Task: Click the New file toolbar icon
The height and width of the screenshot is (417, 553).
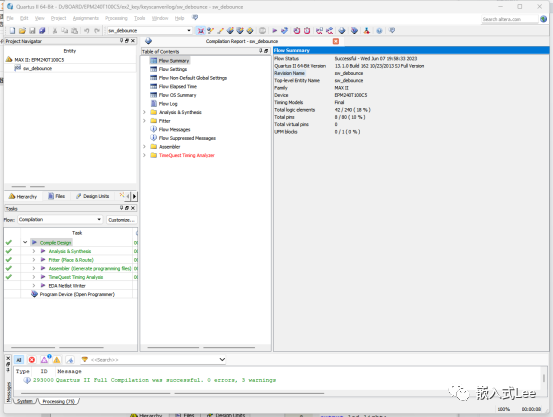Action: 12,31
